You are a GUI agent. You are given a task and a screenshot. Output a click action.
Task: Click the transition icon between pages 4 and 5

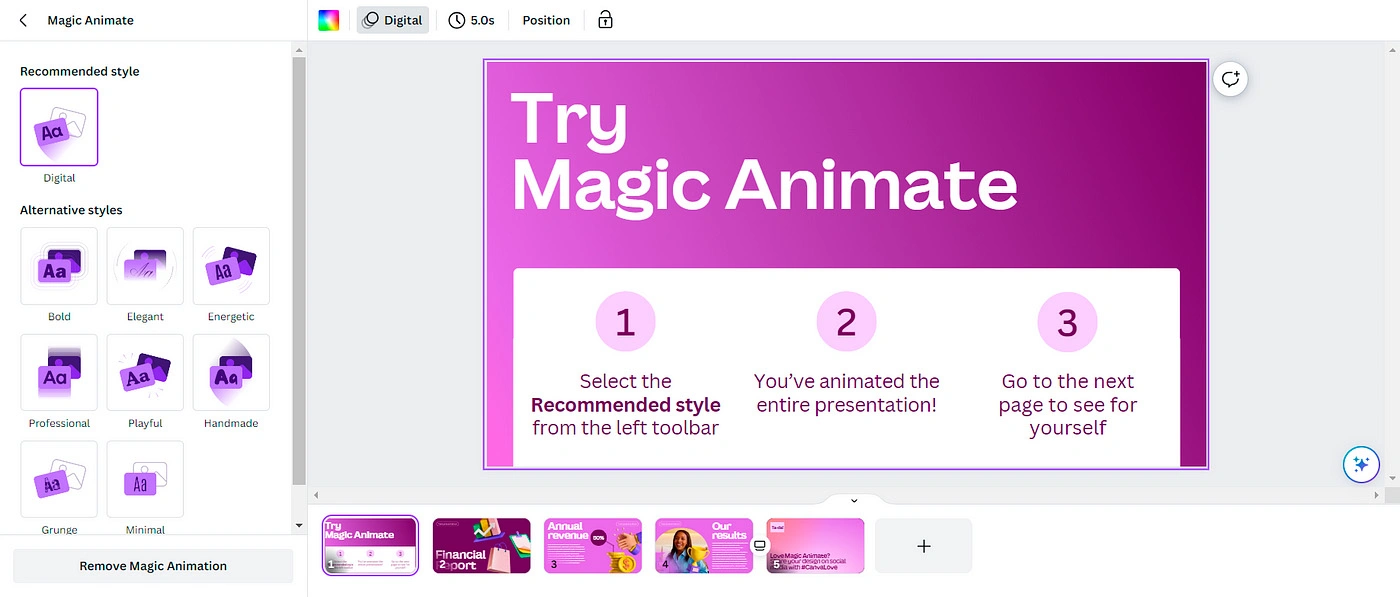(x=760, y=546)
